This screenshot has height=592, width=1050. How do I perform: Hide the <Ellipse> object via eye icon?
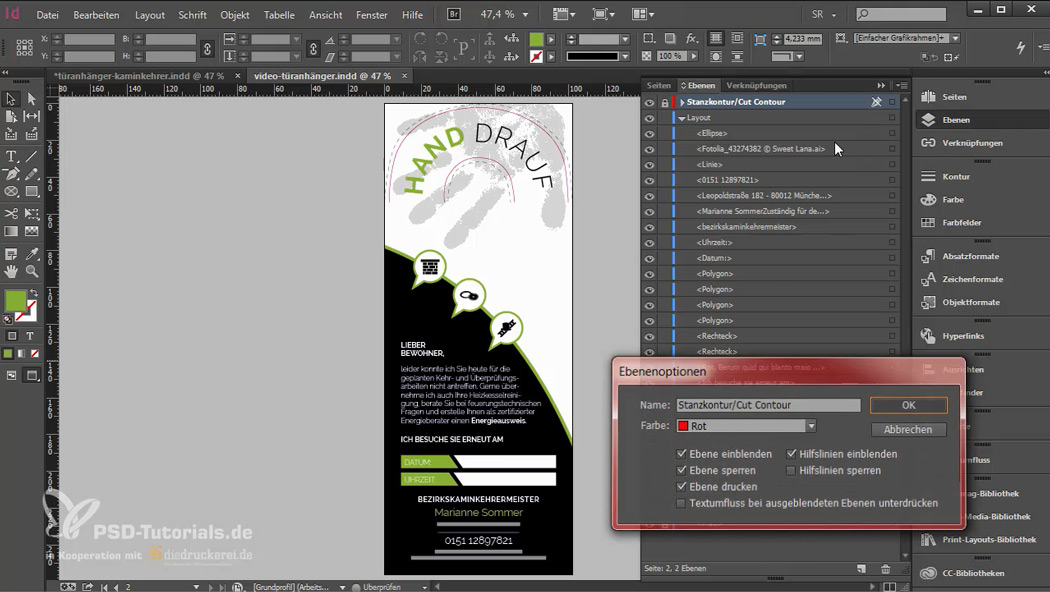click(x=649, y=133)
